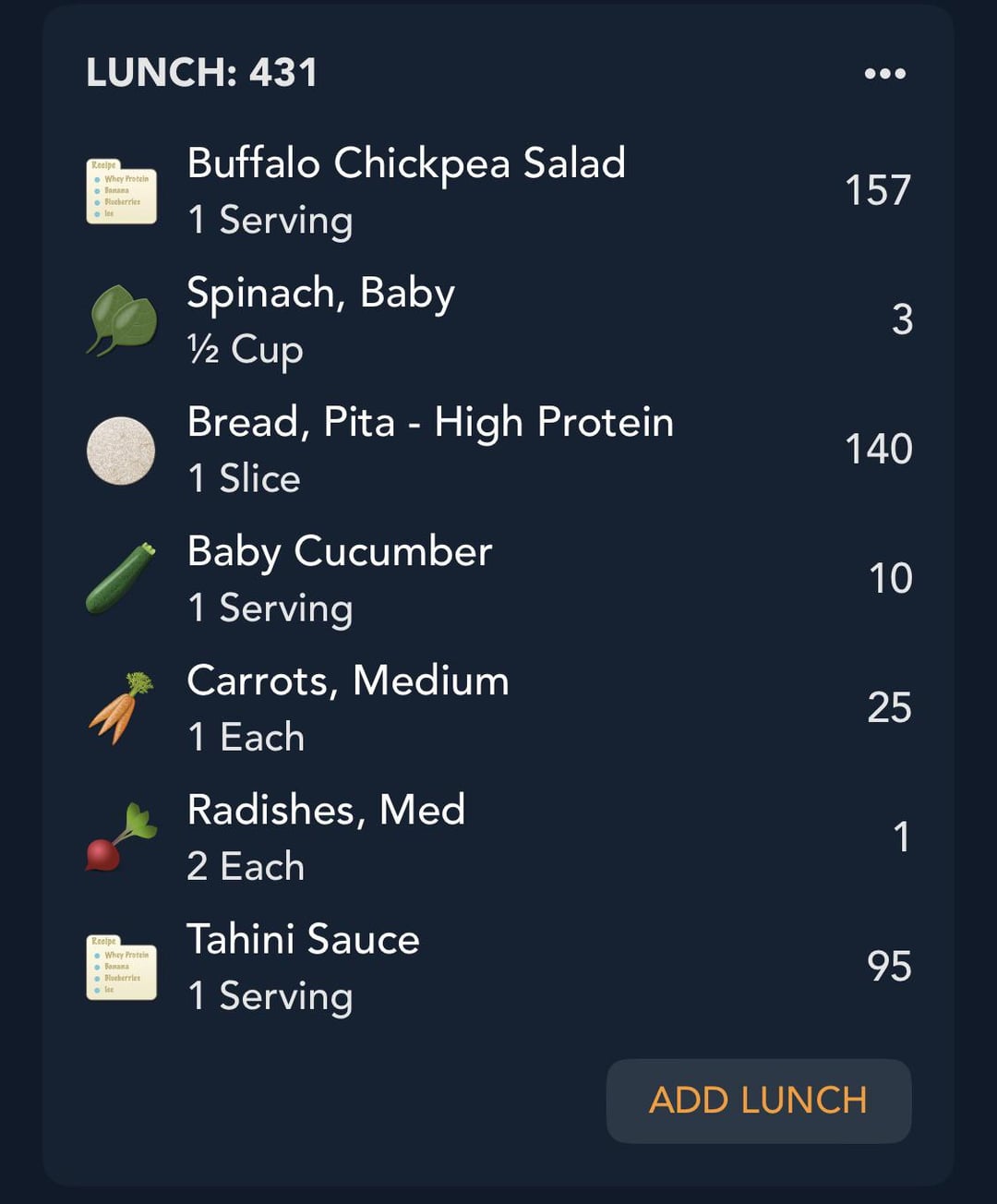Screen dimensions: 997x1204
Task: Tap the 95 calories for Tahini Sauce
Action: tap(889, 967)
